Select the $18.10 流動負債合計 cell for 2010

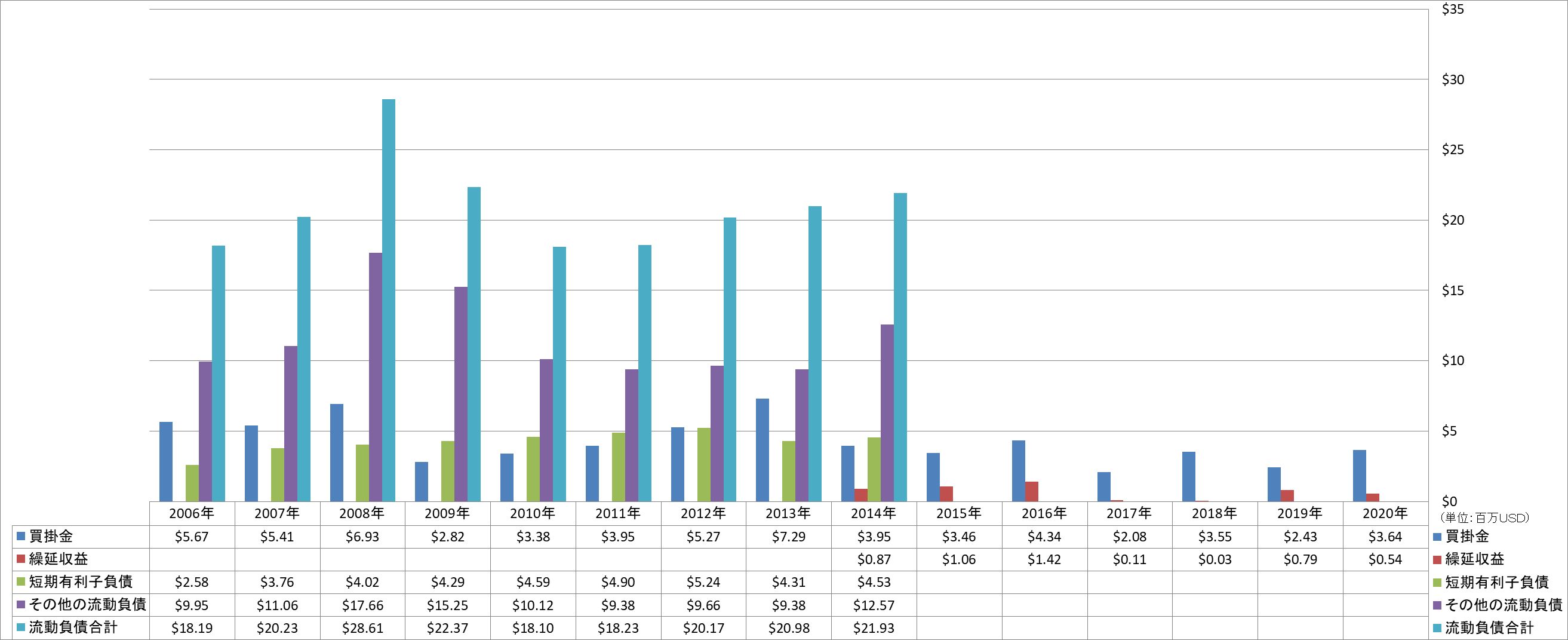click(x=533, y=629)
